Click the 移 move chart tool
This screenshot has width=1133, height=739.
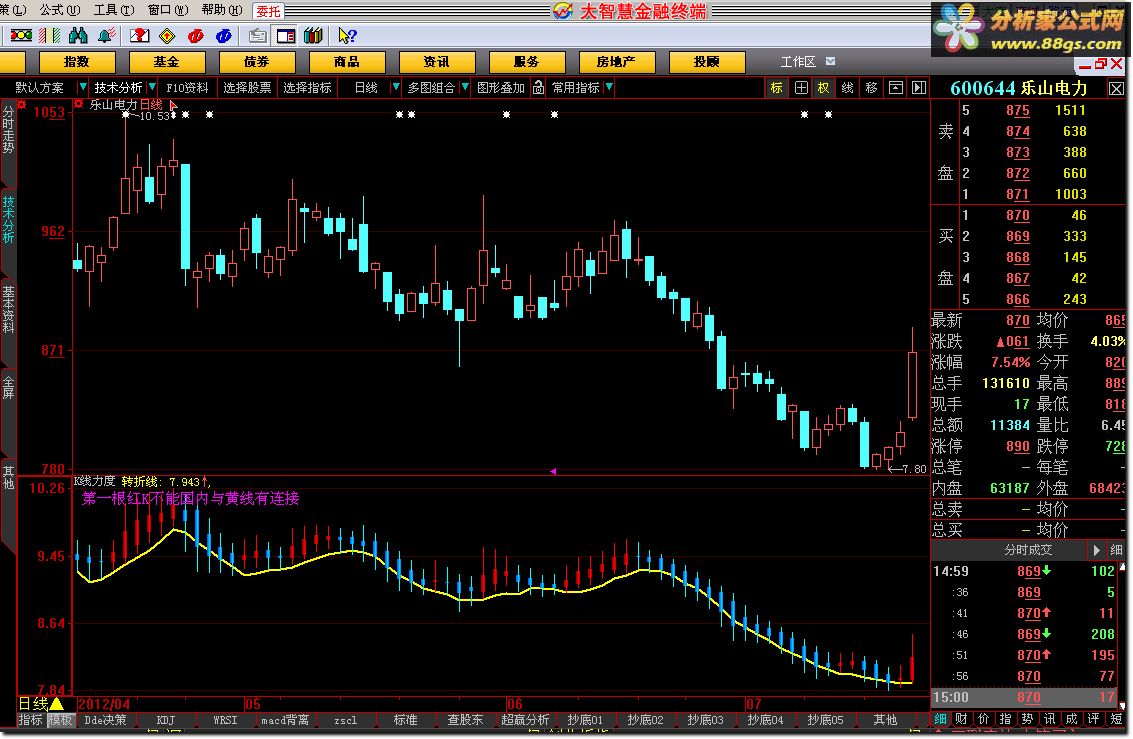click(x=871, y=87)
